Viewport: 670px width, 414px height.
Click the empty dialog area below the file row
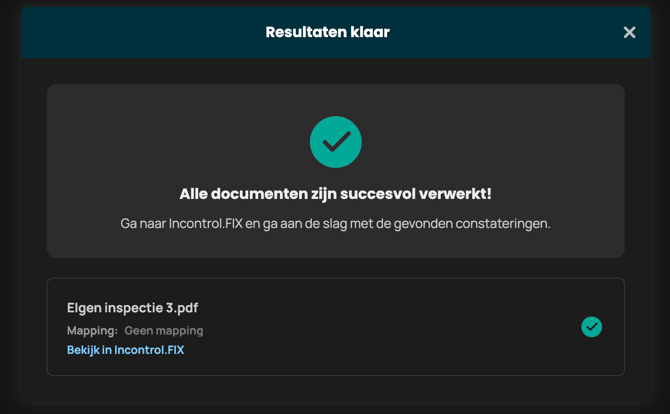tap(335, 394)
